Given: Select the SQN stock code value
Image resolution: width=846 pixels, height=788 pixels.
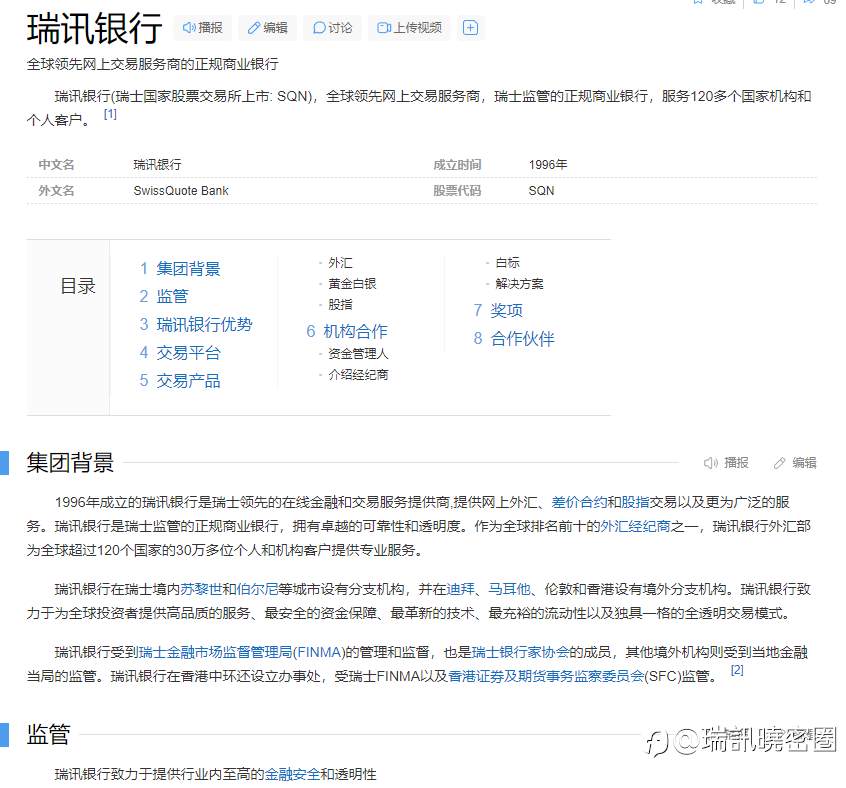Looking at the screenshot, I should pyautogui.click(x=541, y=191).
